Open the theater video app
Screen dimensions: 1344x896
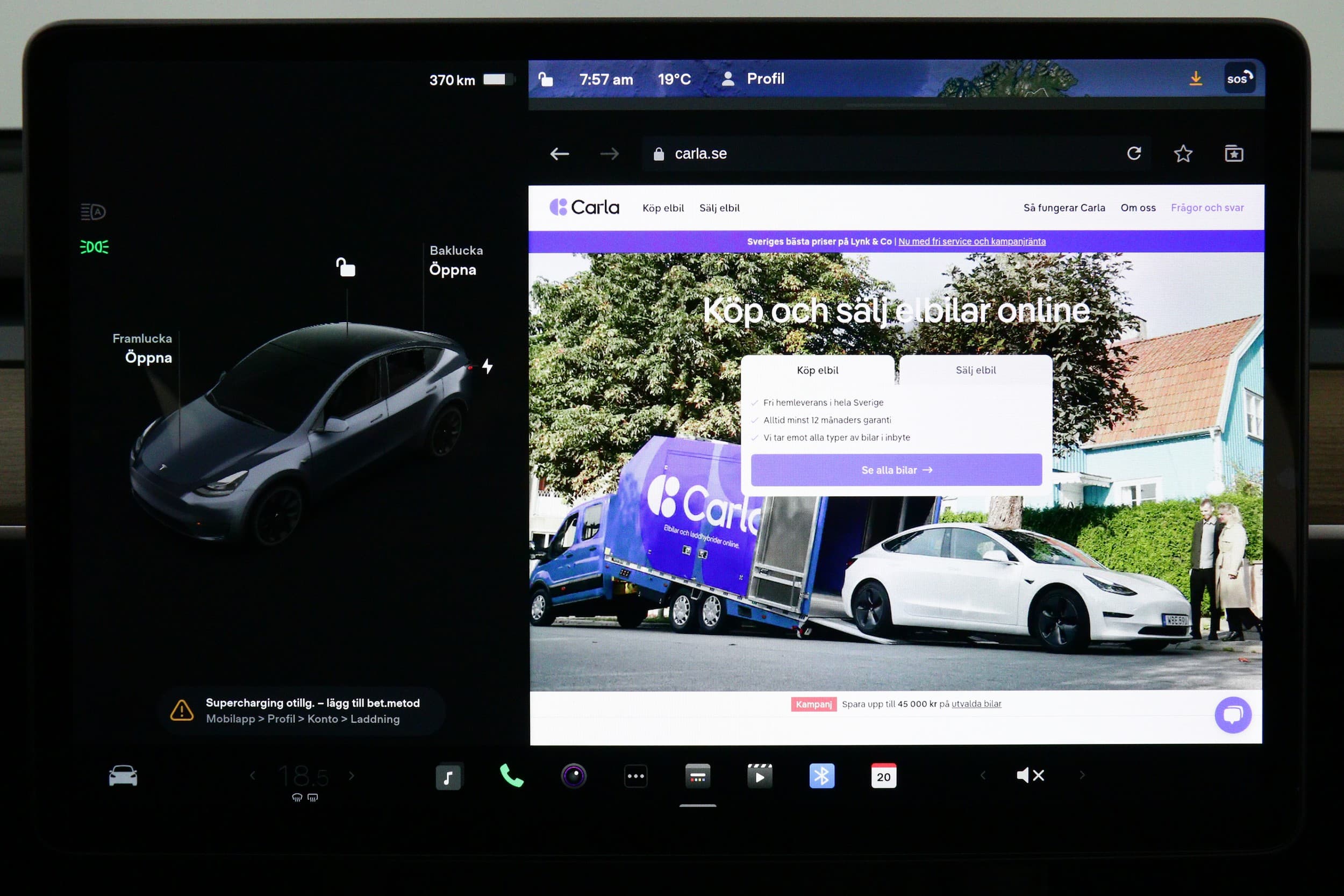[x=760, y=776]
